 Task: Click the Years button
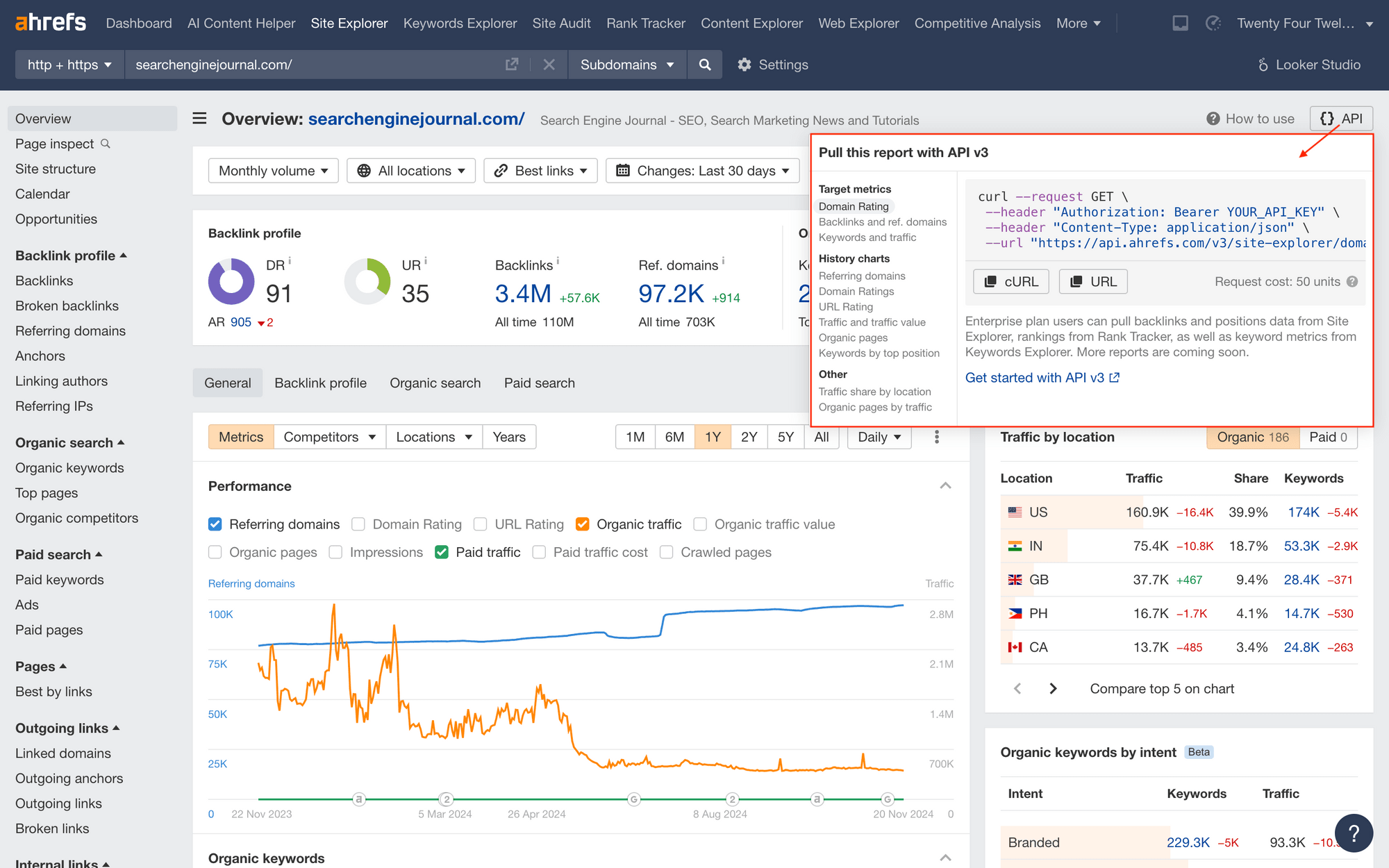coord(509,437)
